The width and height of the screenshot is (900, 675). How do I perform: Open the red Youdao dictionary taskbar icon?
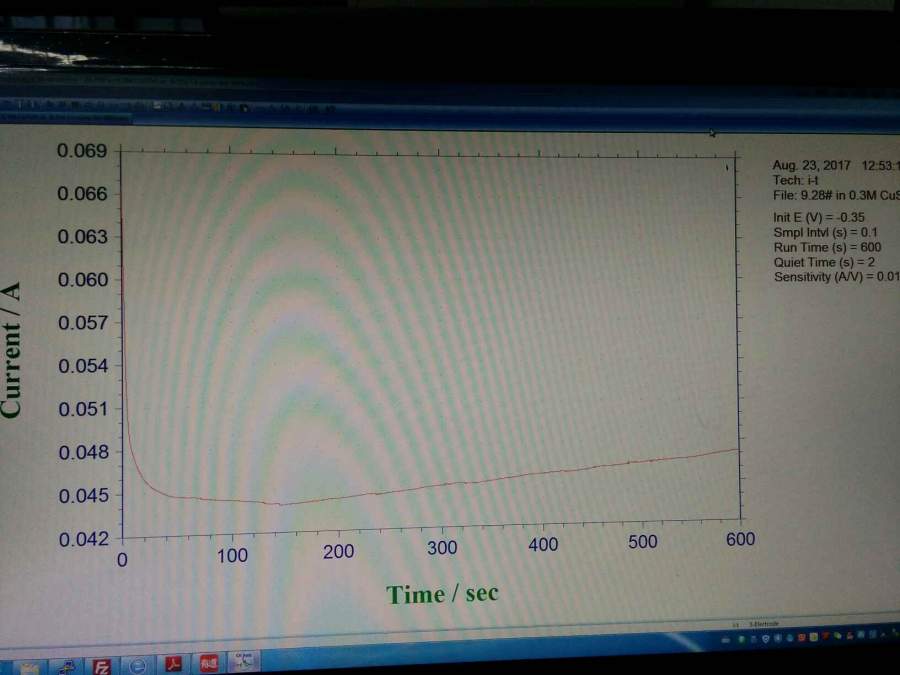point(208,664)
